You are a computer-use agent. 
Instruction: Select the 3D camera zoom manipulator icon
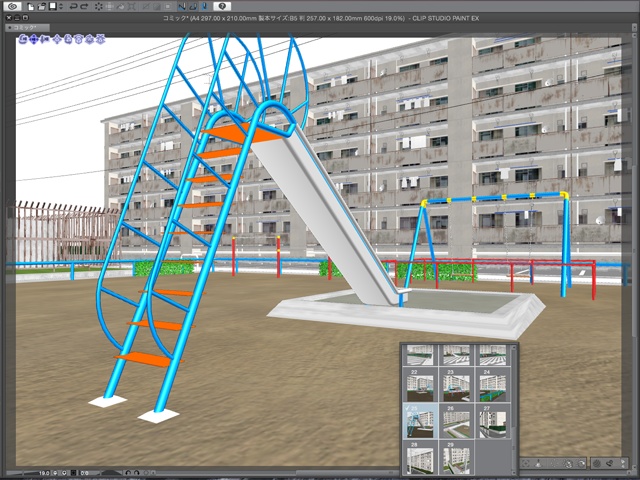click(x=45, y=39)
